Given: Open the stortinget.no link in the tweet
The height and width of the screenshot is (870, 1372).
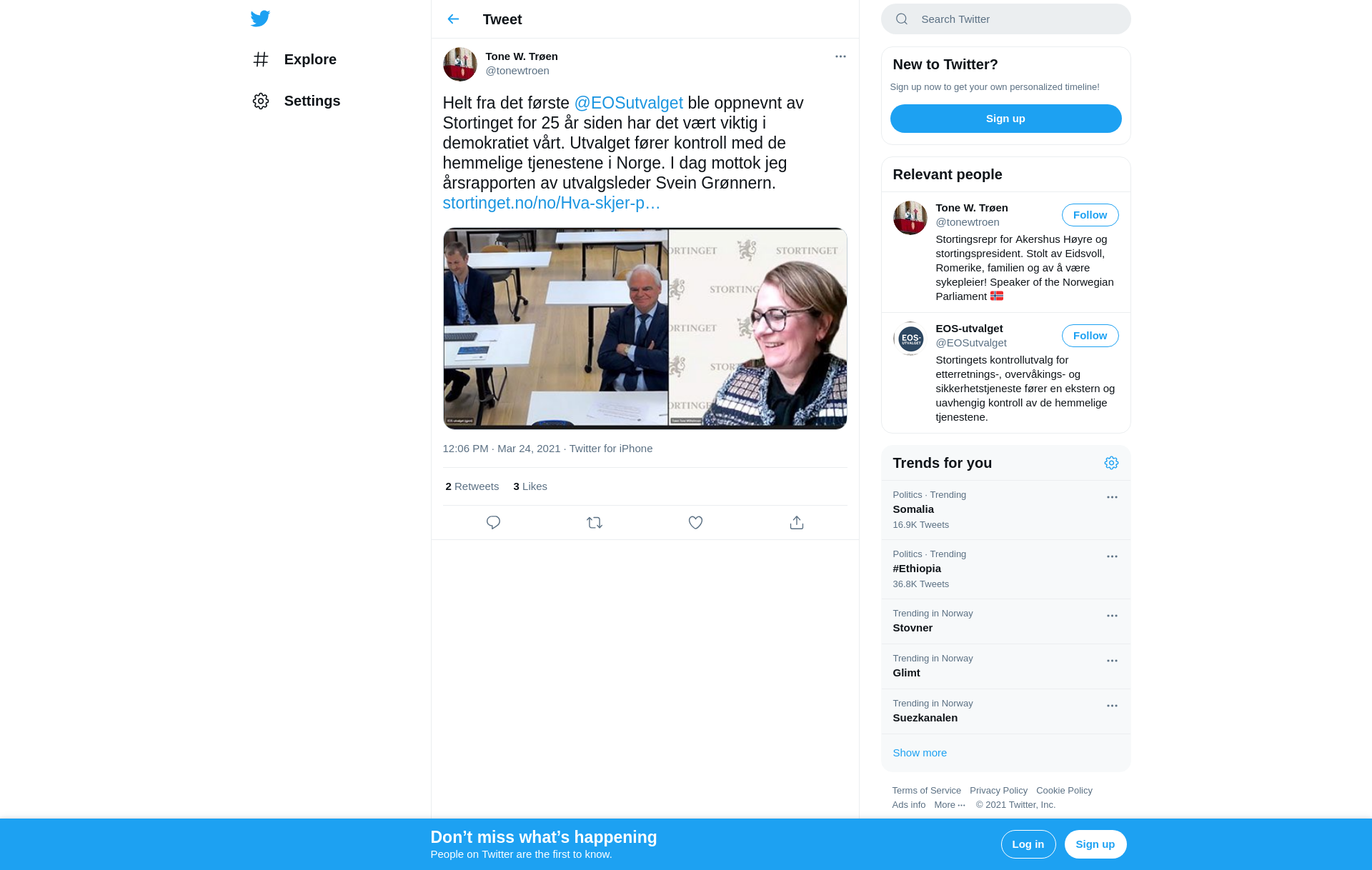Looking at the screenshot, I should [551, 203].
